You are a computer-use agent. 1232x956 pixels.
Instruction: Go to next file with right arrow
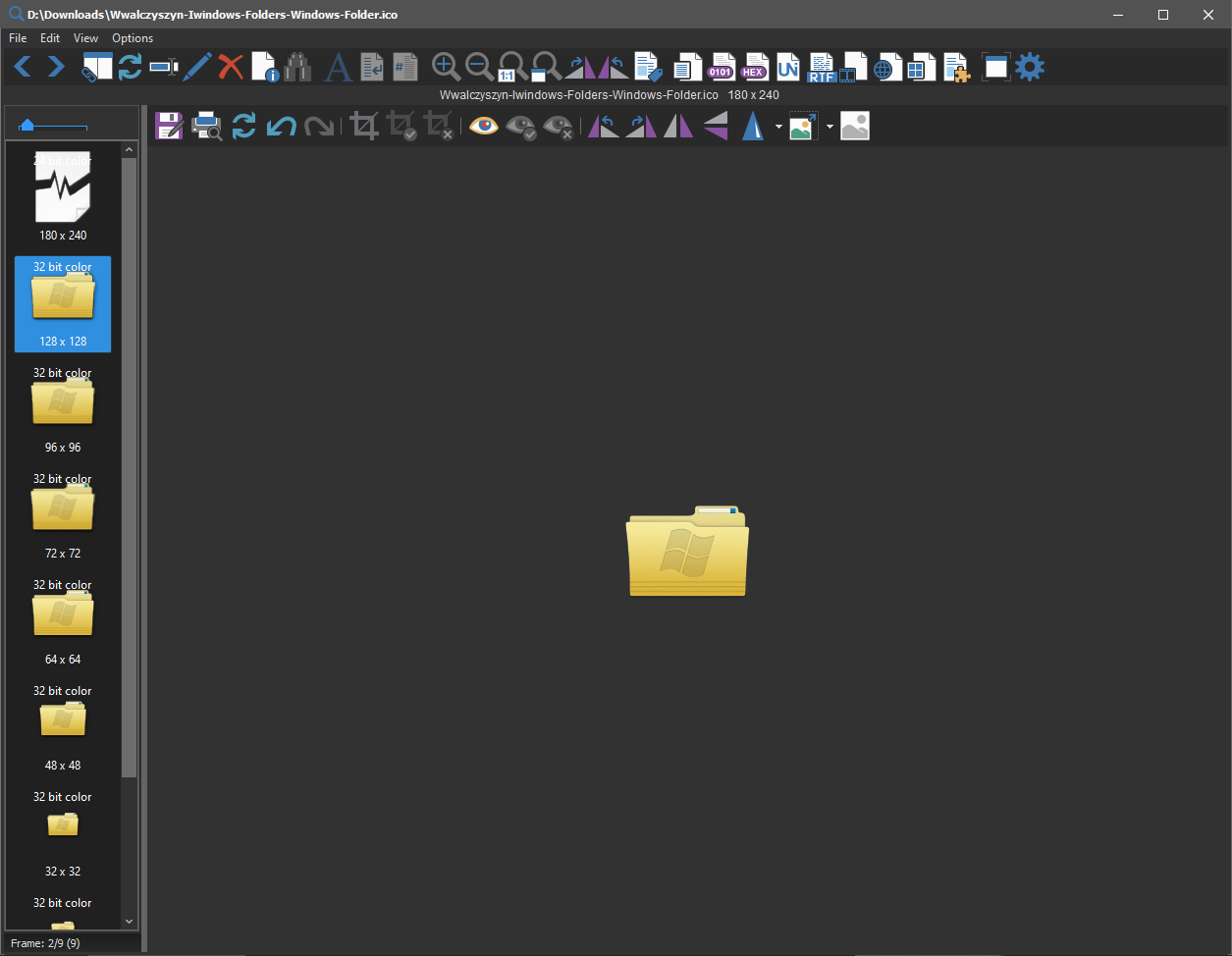[56, 67]
